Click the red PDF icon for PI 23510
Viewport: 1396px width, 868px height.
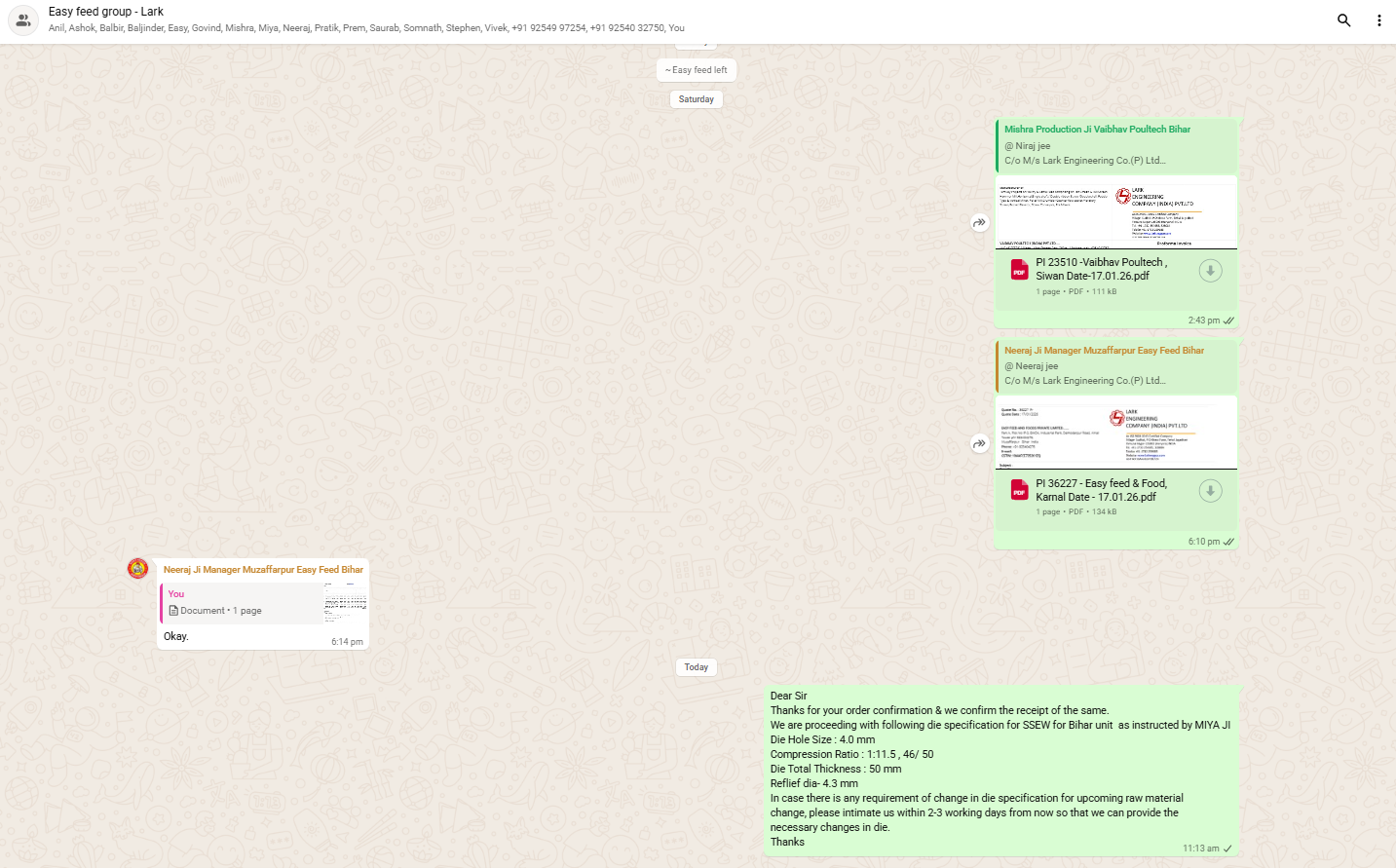tap(1019, 270)
